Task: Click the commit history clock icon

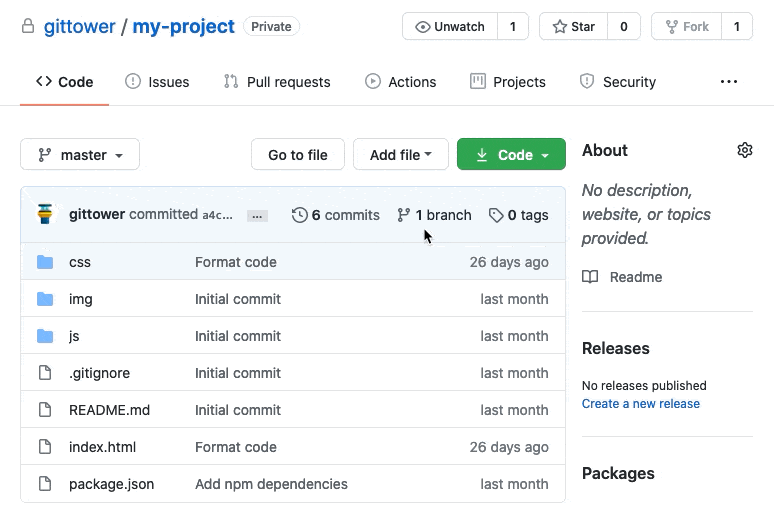Action: coord(299,215)
